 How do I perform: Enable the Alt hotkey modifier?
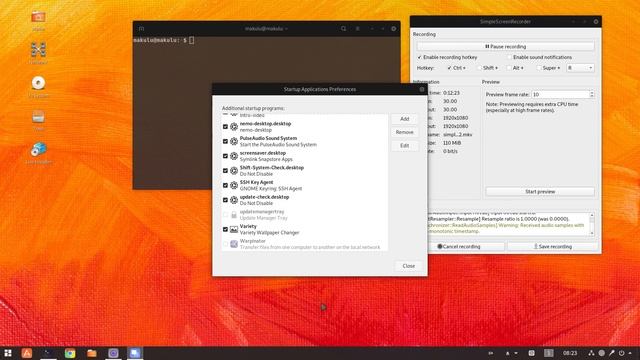[509, 68]
